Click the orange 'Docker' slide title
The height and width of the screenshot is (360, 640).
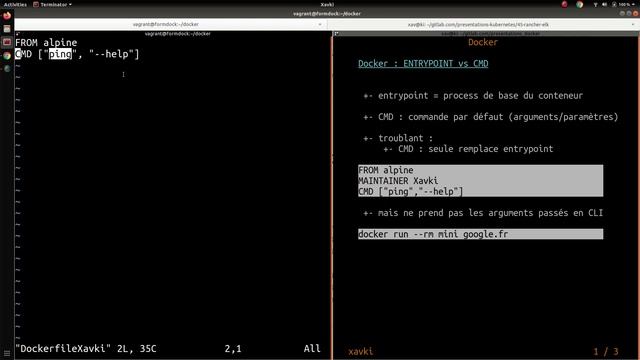click(483, 42)
